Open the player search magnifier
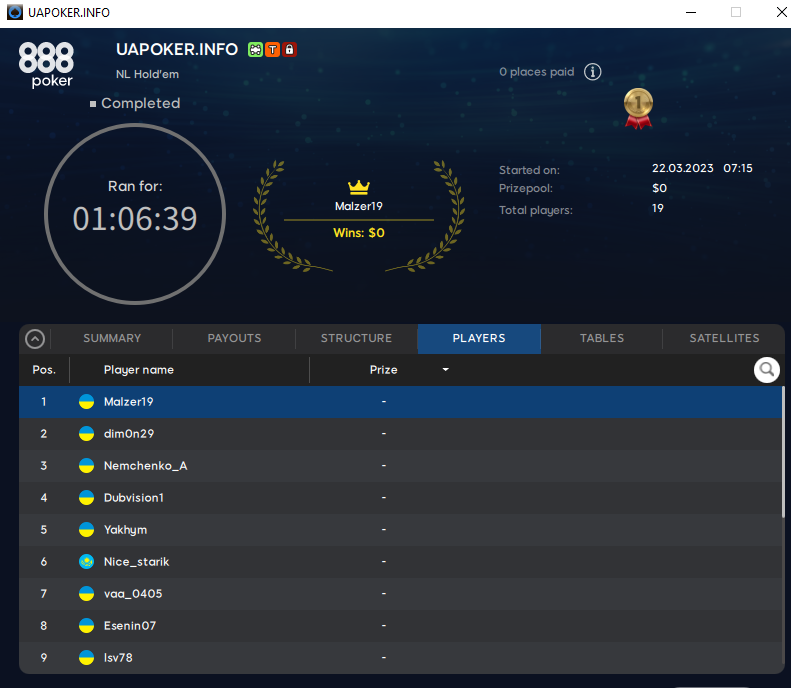This screenshot has width=791, height=688. (767, 370)
